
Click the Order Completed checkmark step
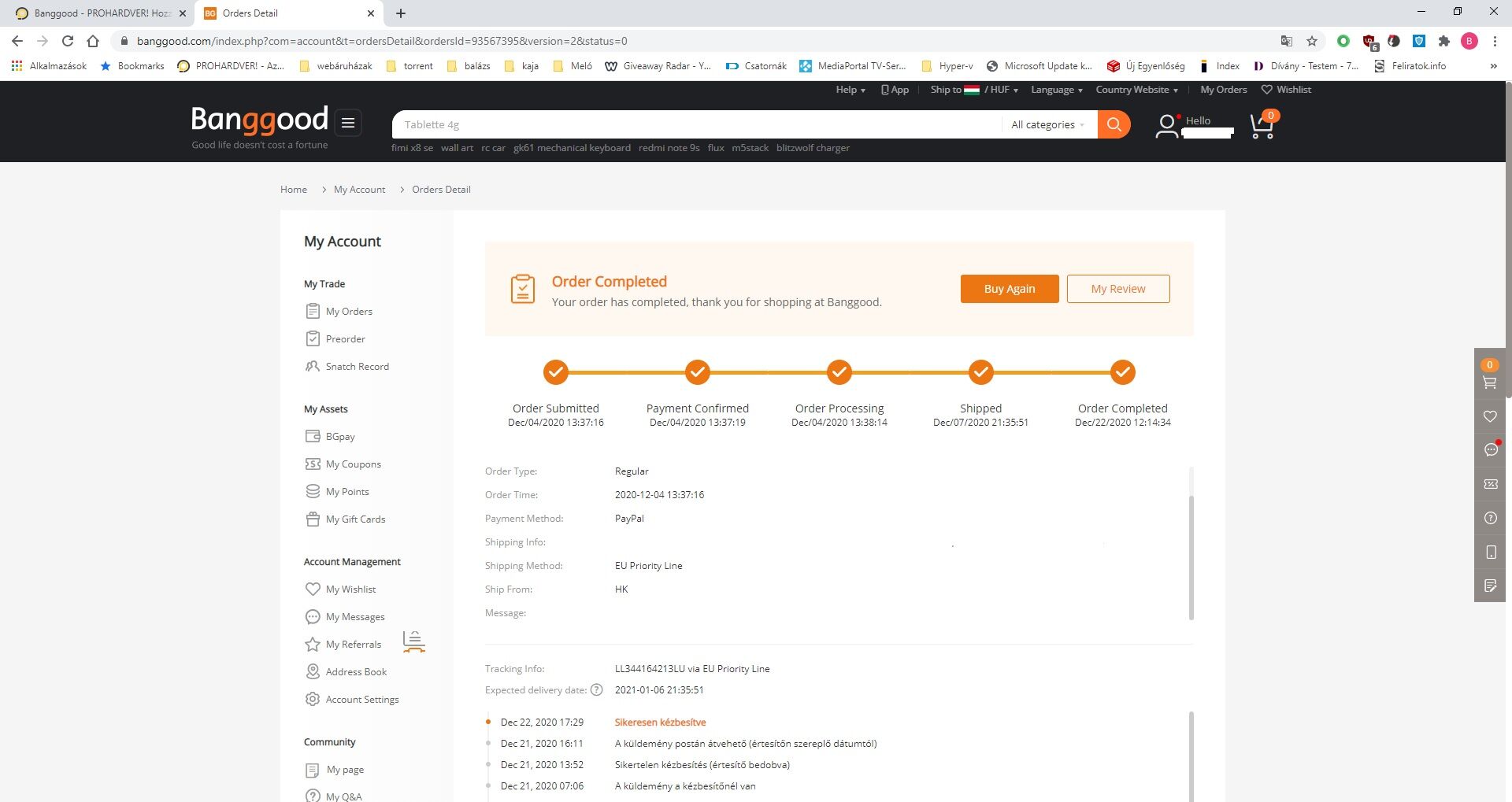1122,372
